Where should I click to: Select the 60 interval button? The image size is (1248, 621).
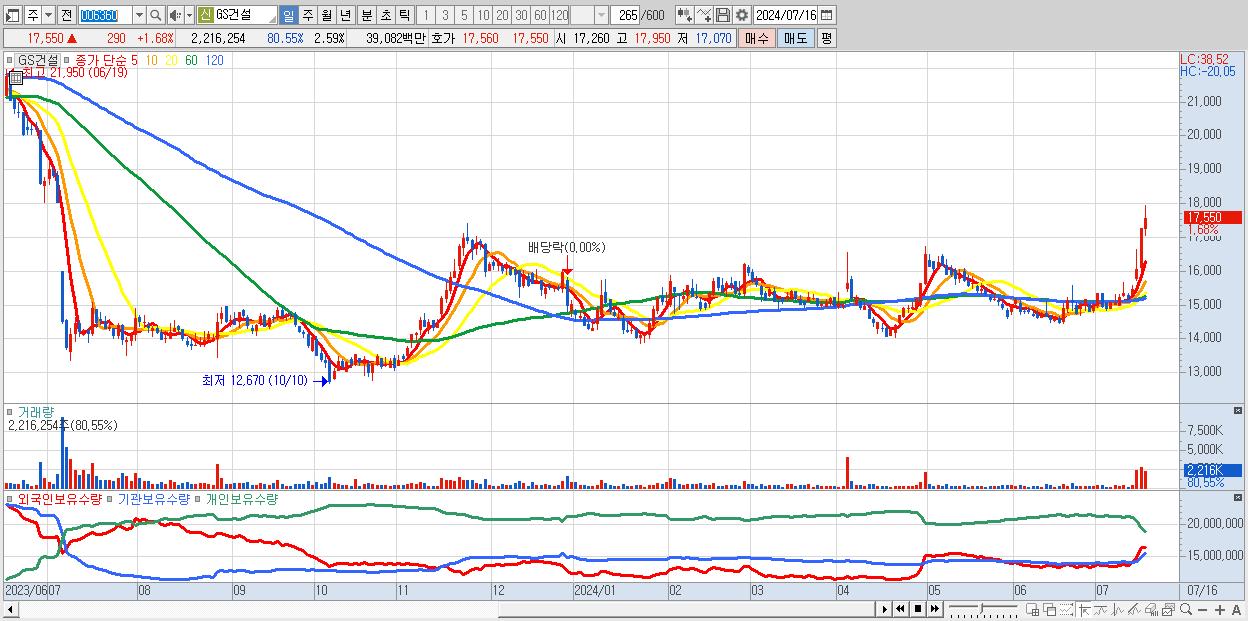540,15
